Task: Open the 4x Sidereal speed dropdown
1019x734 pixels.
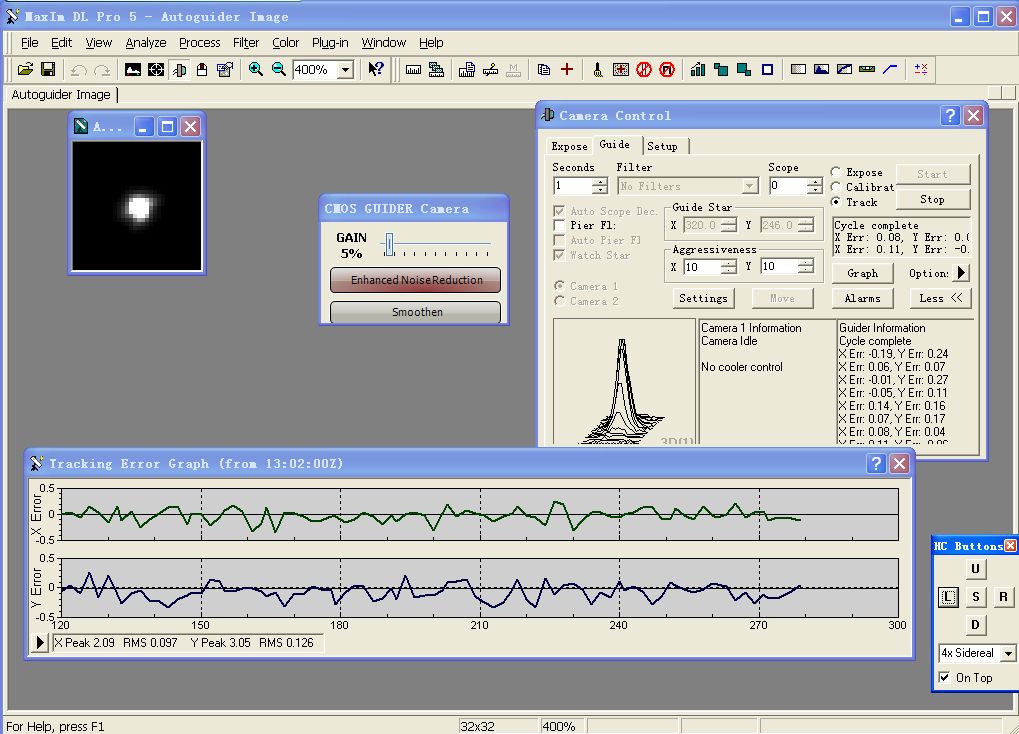Action: coord(1008,653)
